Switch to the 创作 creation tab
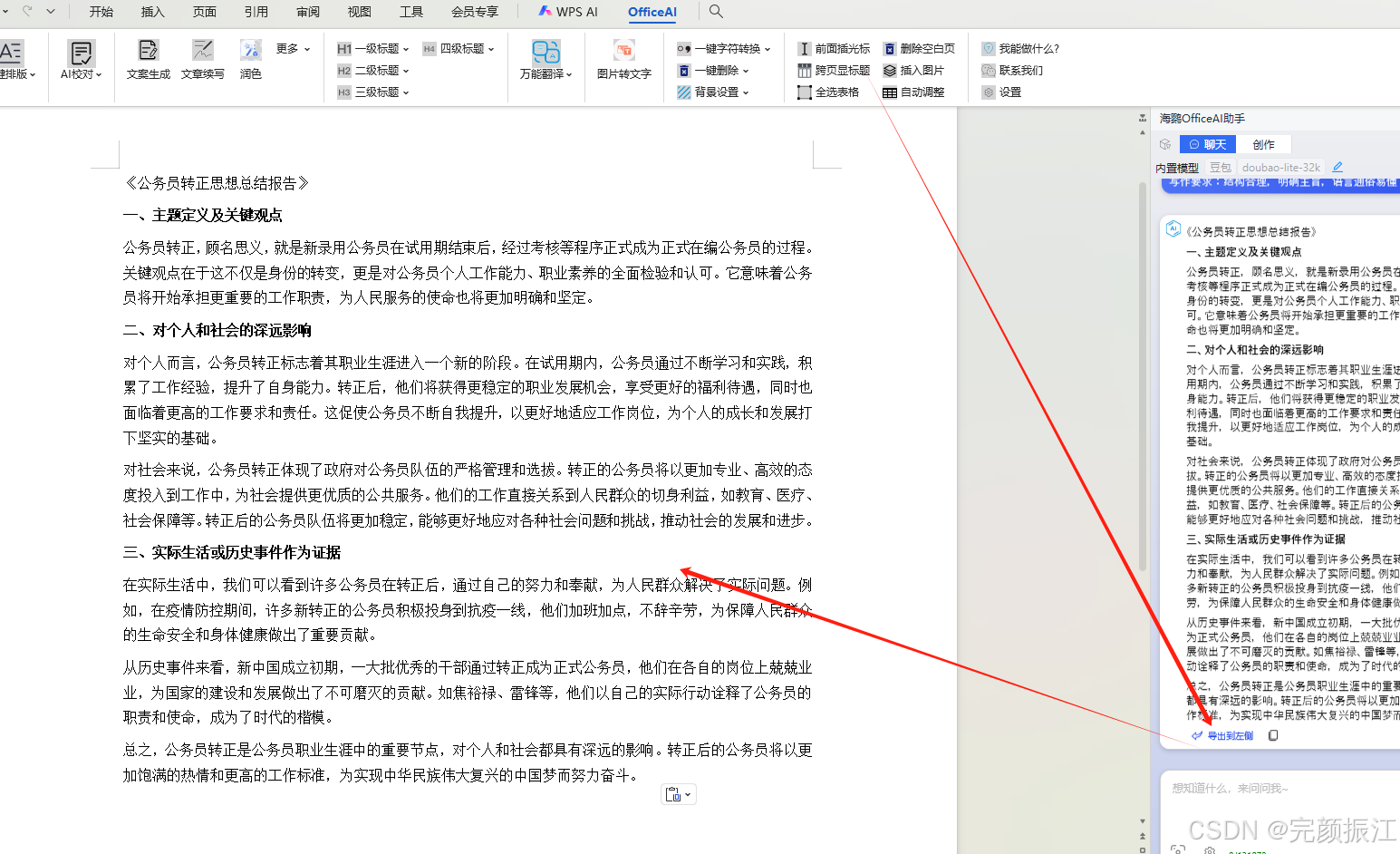The width and height of the screenshot is (1400, 854). (x=1263, y=144)
